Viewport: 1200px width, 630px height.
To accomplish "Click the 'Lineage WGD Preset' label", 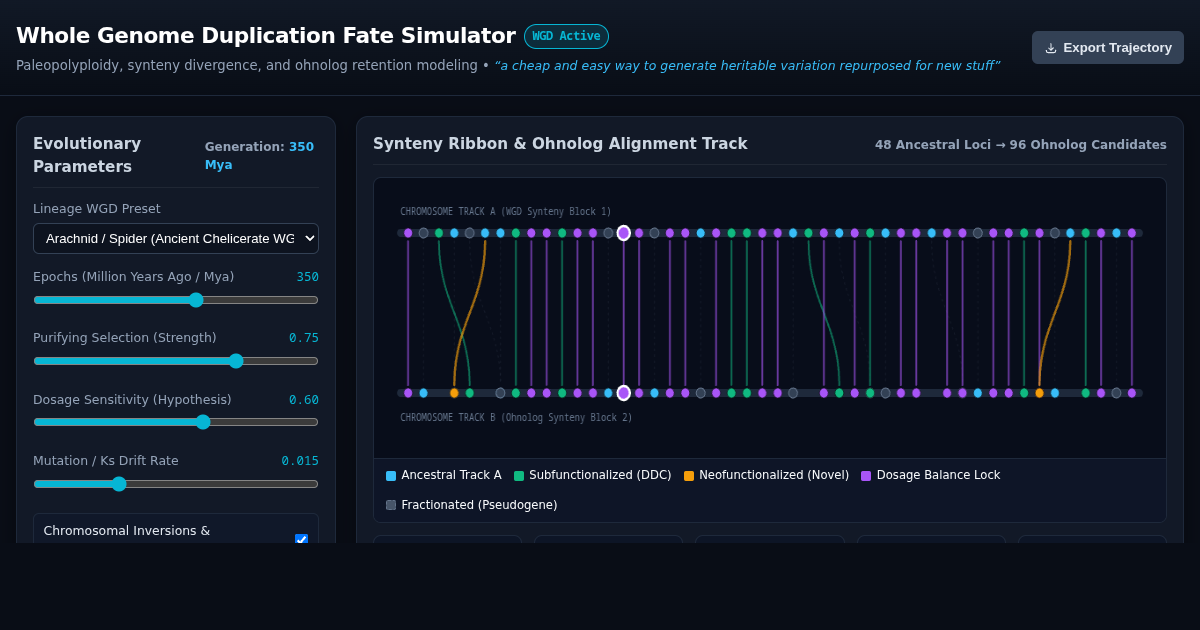I will point(97,209).
